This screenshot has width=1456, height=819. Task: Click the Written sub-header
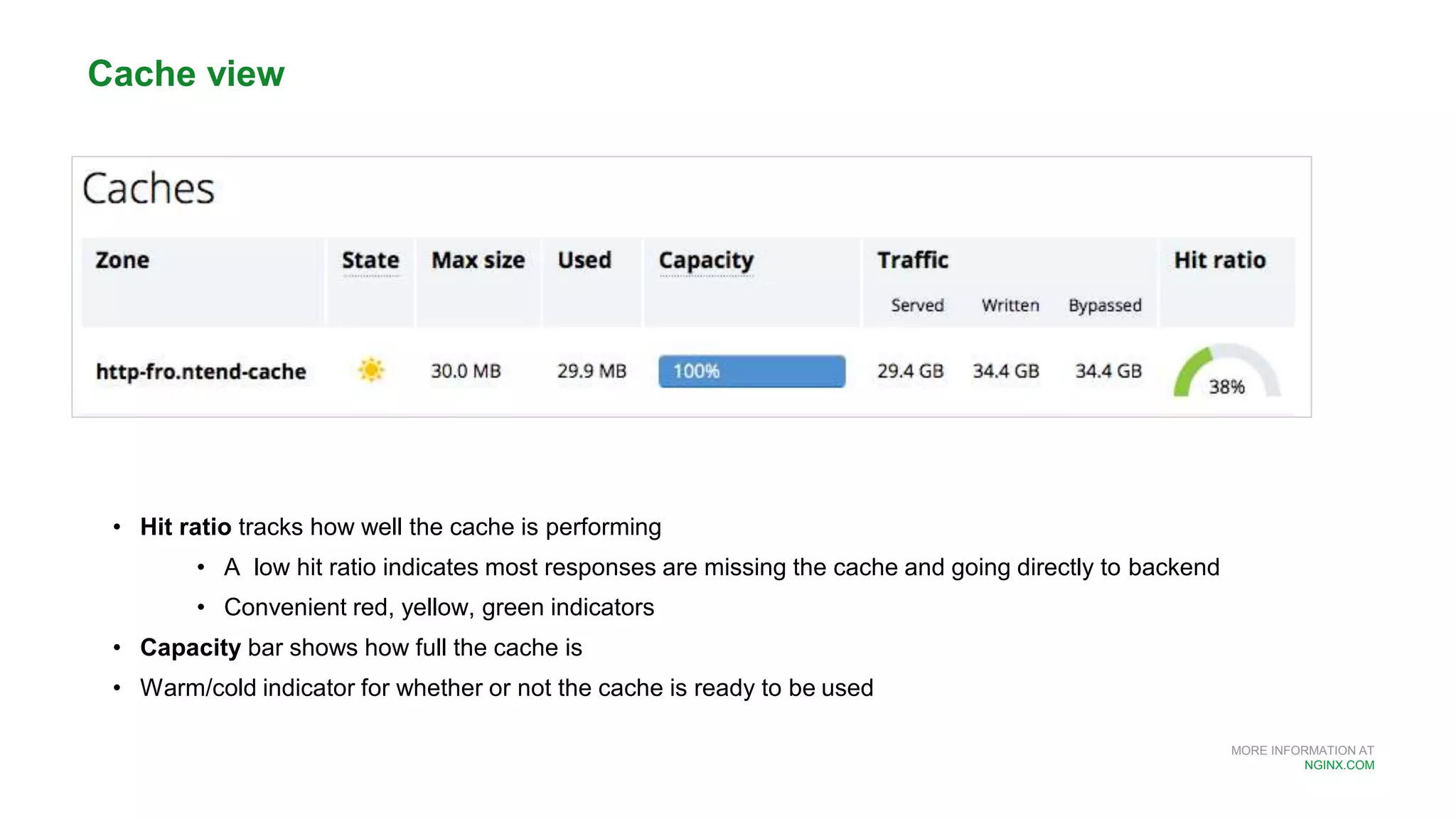(x=1010, y=306)
